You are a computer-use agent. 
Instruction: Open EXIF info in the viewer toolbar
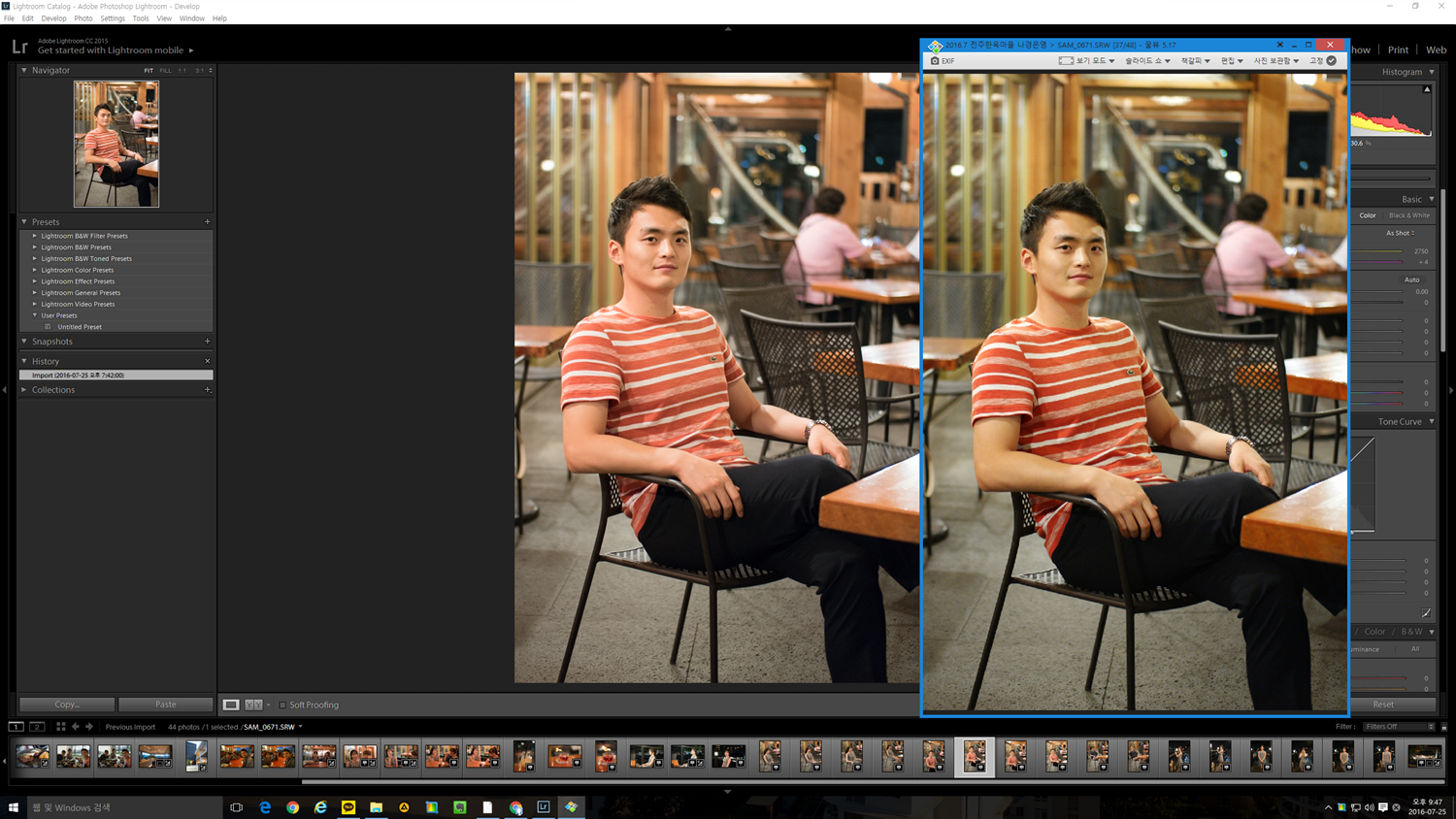click(x=943, y=61)
